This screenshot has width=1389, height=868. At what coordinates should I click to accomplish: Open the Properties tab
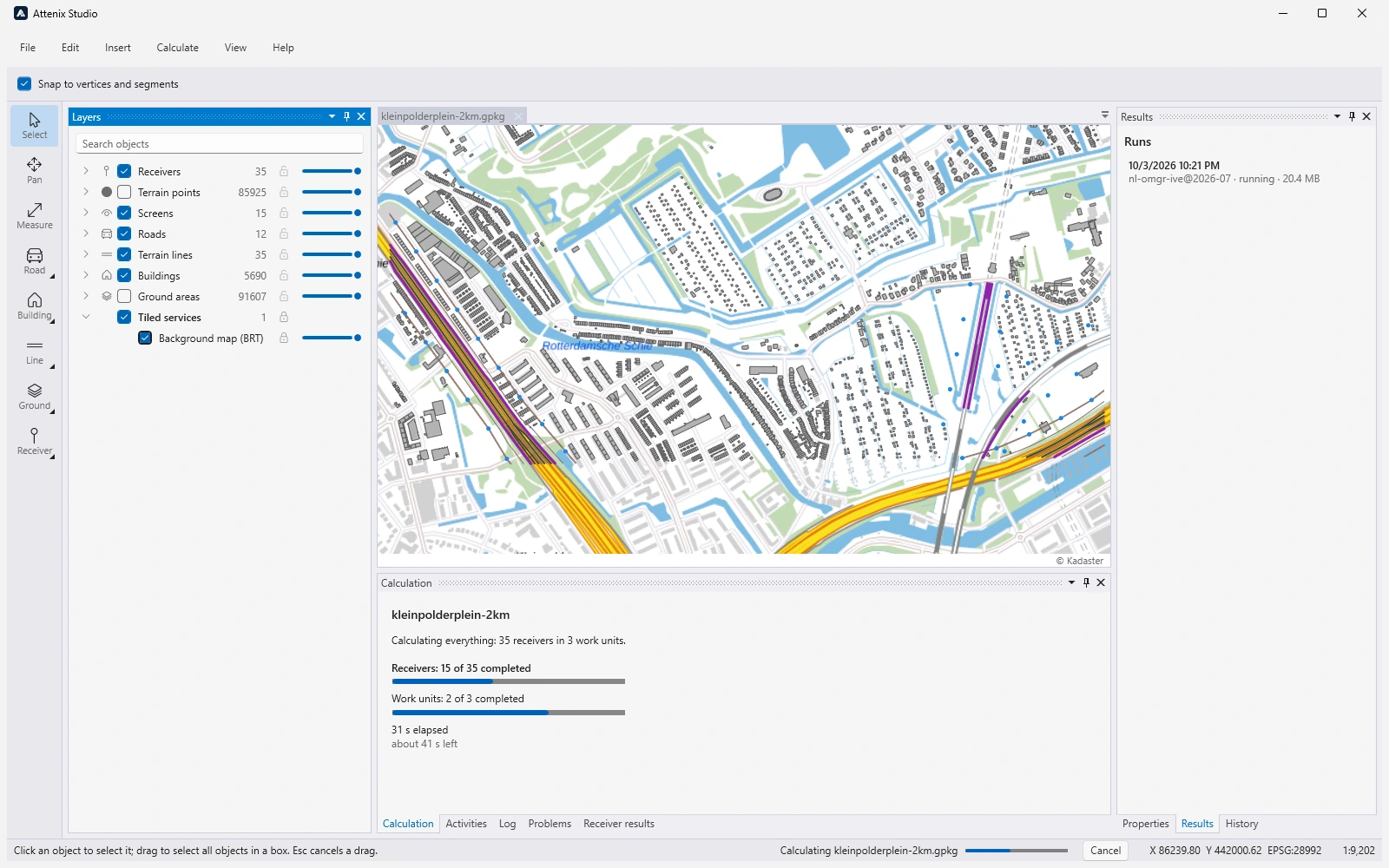point(1146,824)
